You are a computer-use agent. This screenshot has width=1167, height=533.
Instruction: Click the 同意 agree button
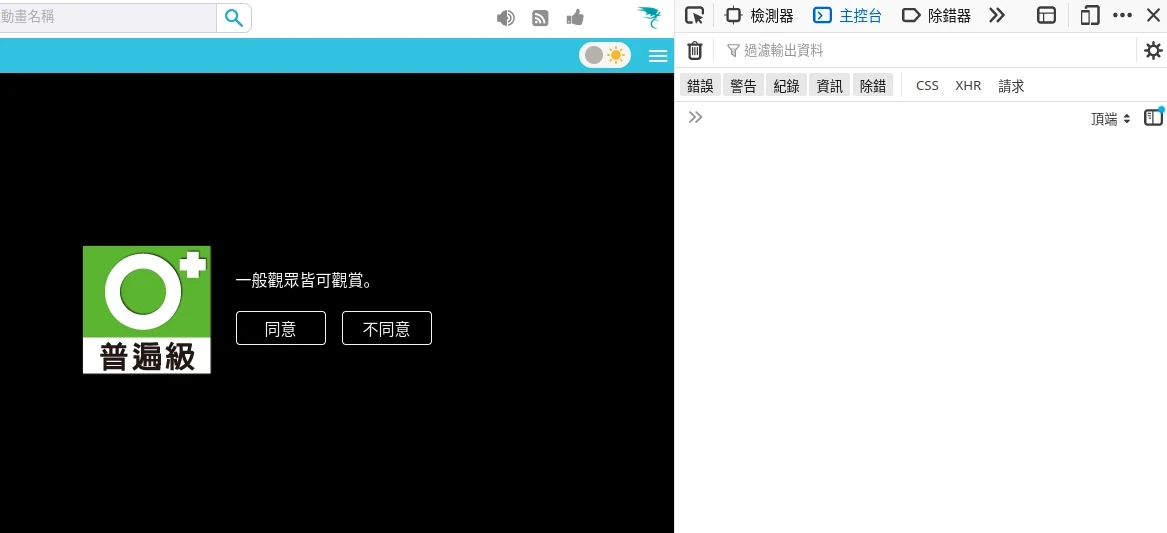[281, 328]
